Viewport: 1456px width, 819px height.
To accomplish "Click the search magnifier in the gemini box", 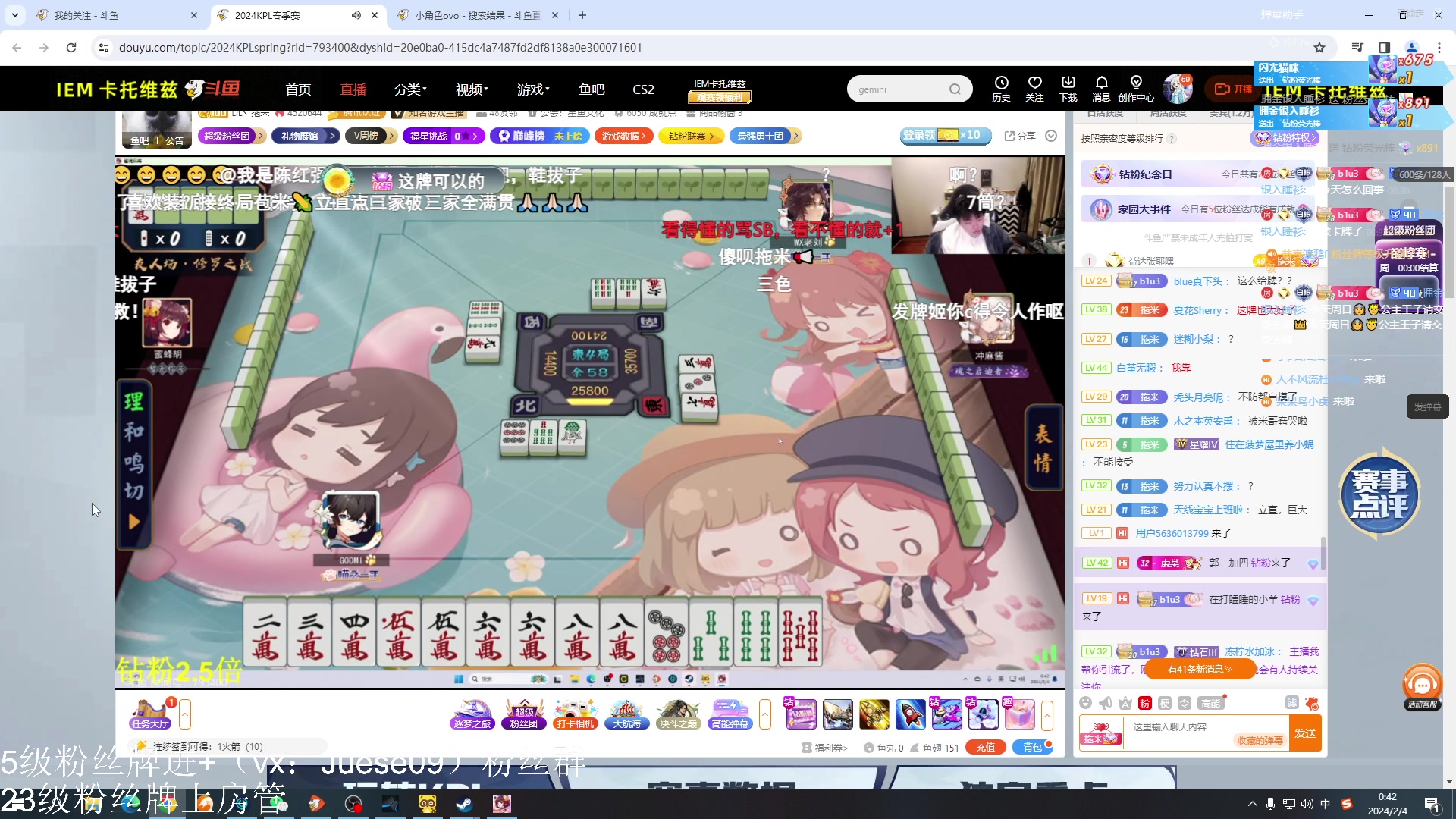I will coord(955,89).
